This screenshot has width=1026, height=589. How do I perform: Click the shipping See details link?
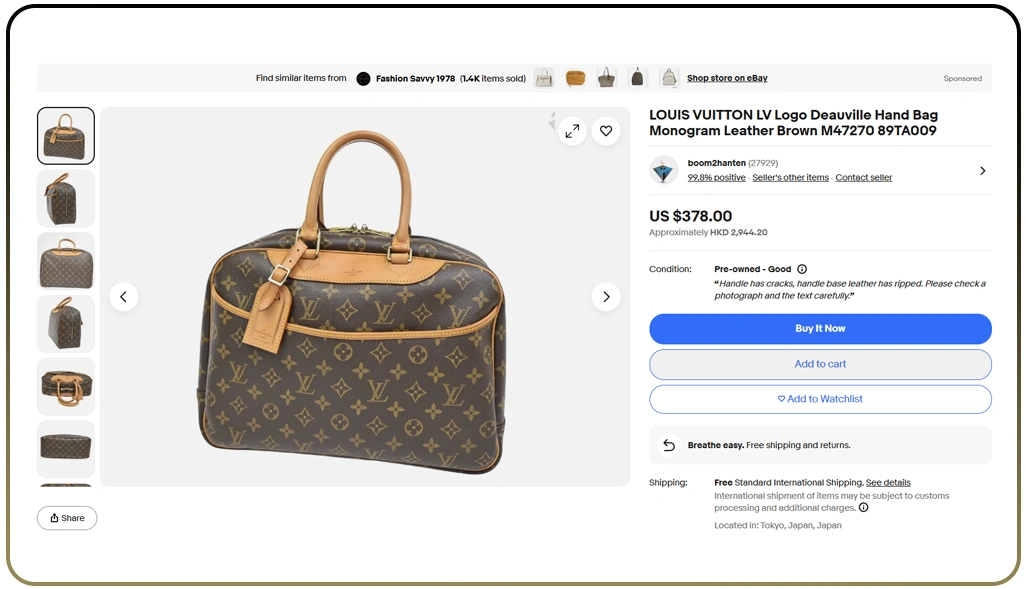[888, 482]
